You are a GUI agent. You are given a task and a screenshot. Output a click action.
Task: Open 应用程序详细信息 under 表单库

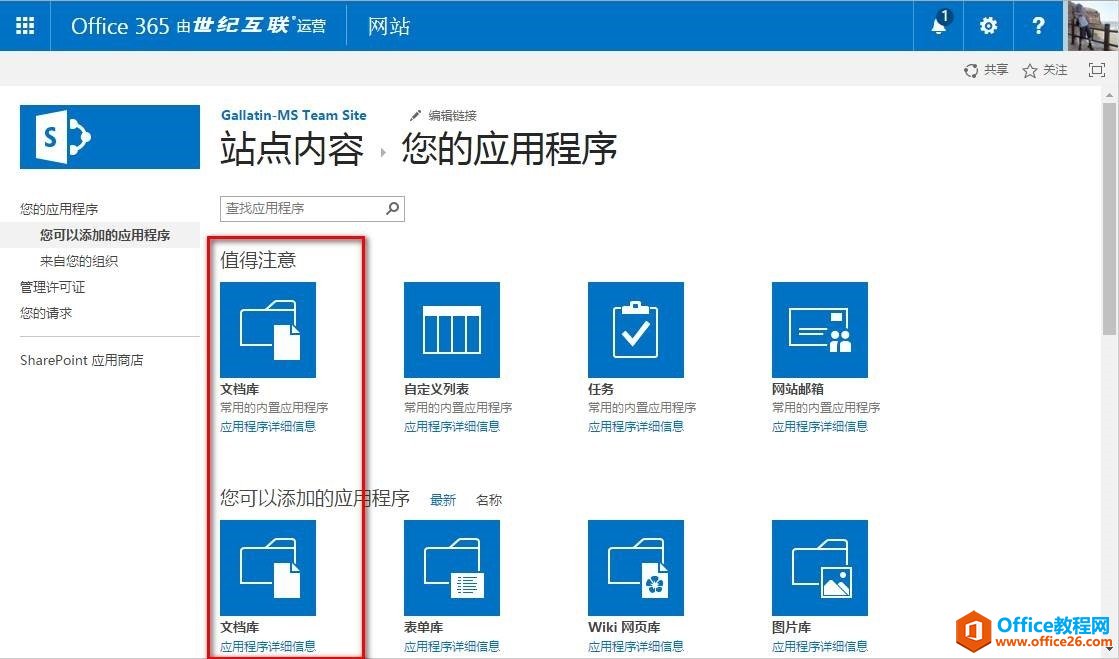coord(452,646)
